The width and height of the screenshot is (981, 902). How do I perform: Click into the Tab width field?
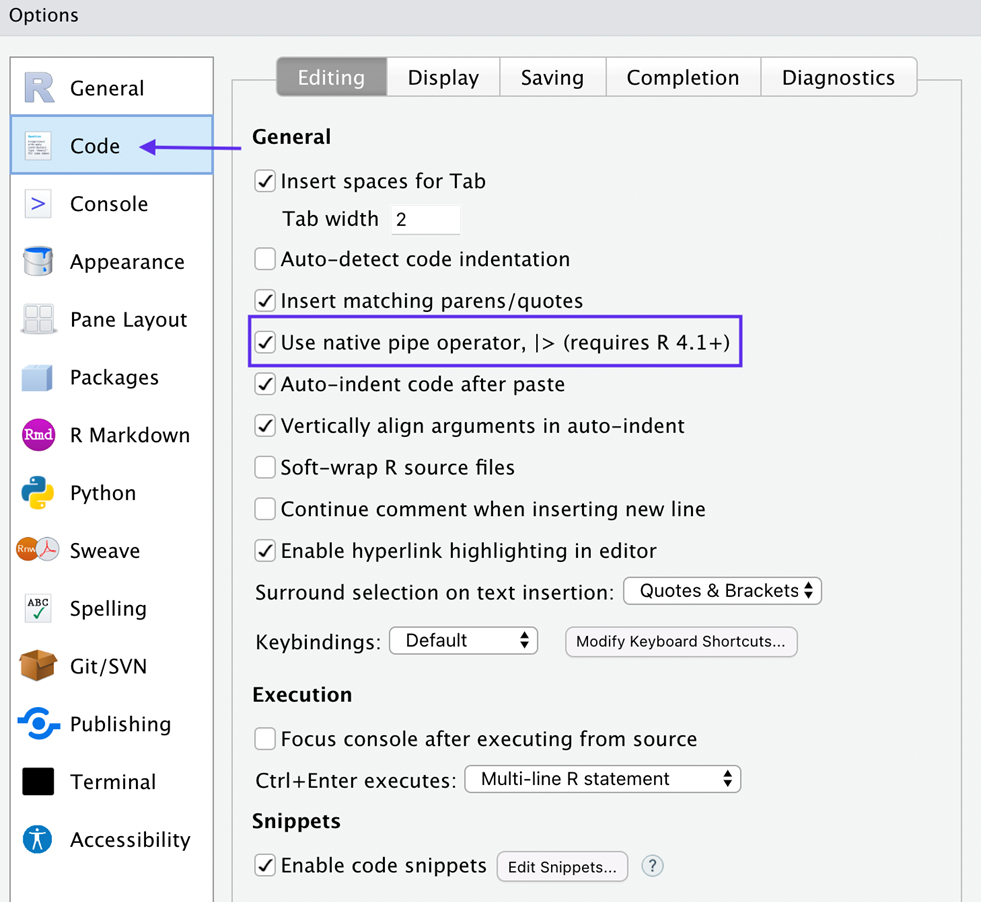coord(425,220)
